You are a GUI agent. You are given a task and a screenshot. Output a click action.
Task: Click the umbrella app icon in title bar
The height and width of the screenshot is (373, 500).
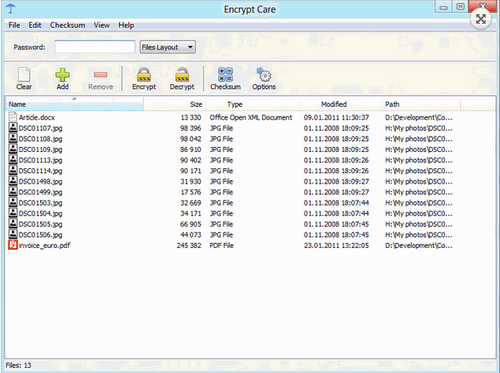point(11,9)
